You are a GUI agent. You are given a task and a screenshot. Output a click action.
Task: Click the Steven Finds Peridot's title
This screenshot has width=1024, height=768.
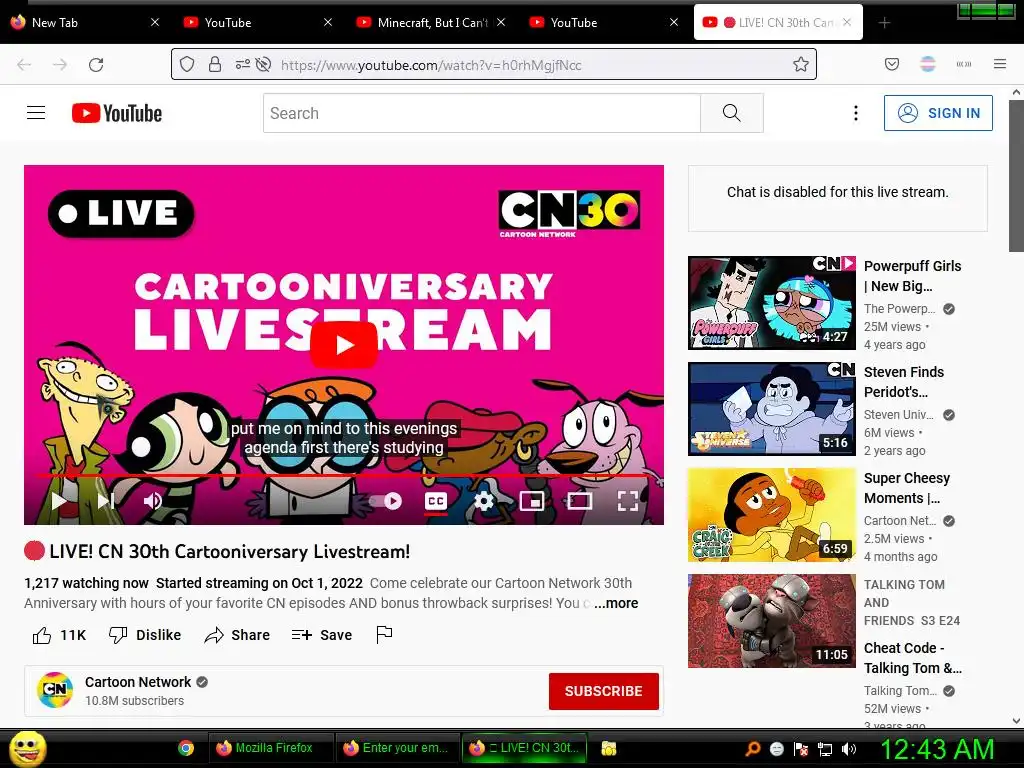(x=904, y=381)
